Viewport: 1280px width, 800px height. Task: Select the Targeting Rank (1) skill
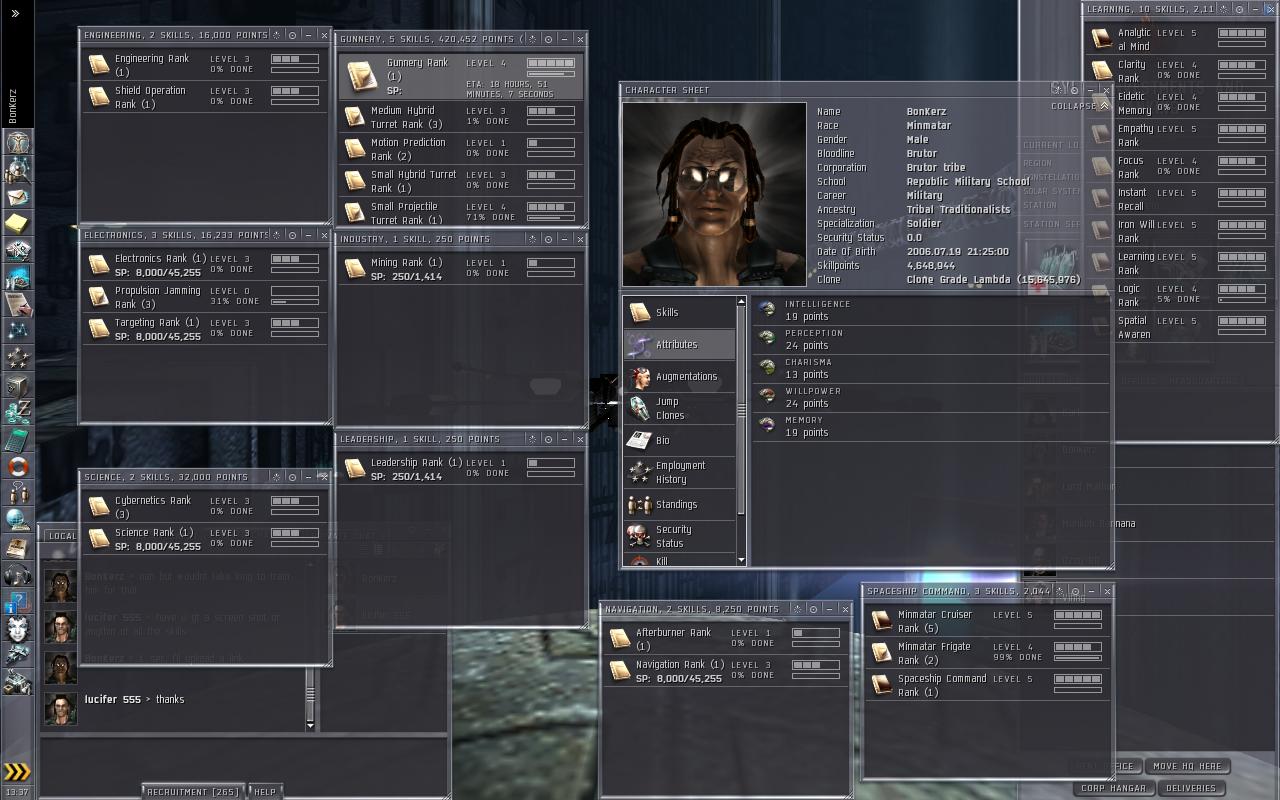click(x=204, y=329)
